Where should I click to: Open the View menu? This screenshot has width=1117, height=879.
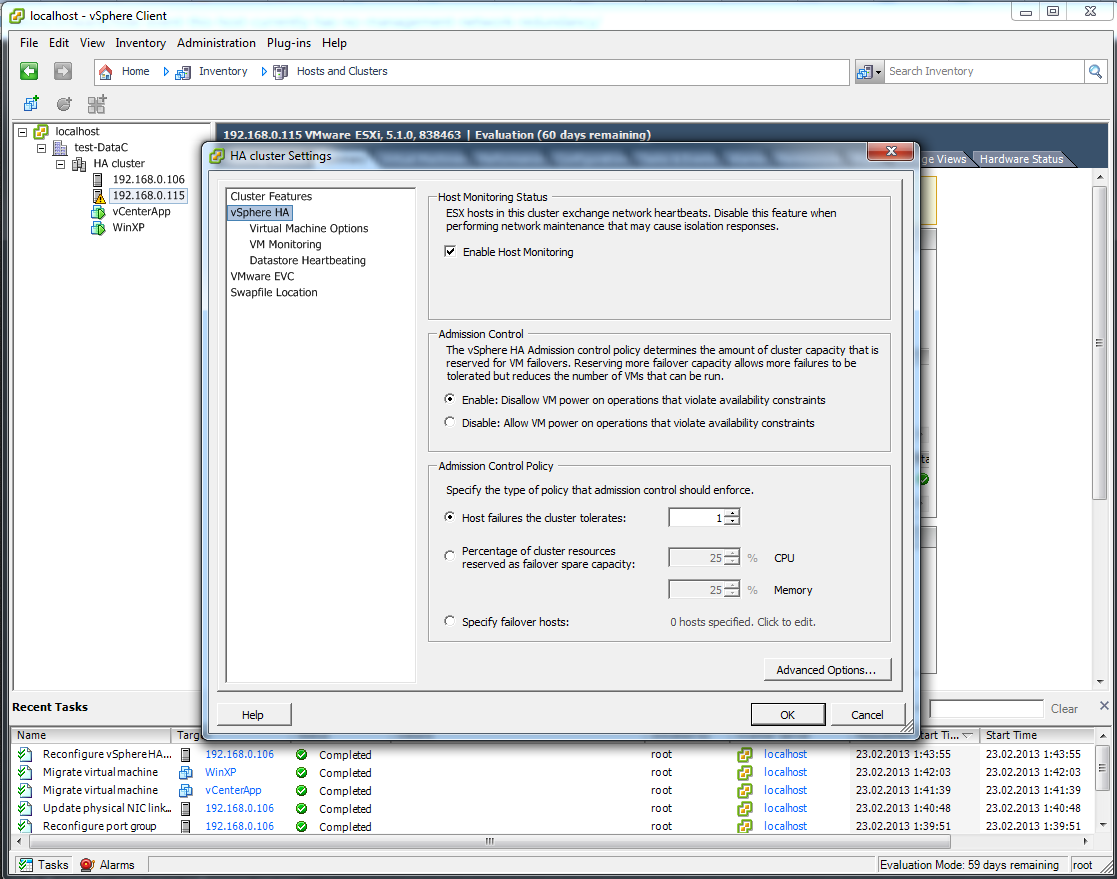(x=92, y=43)
